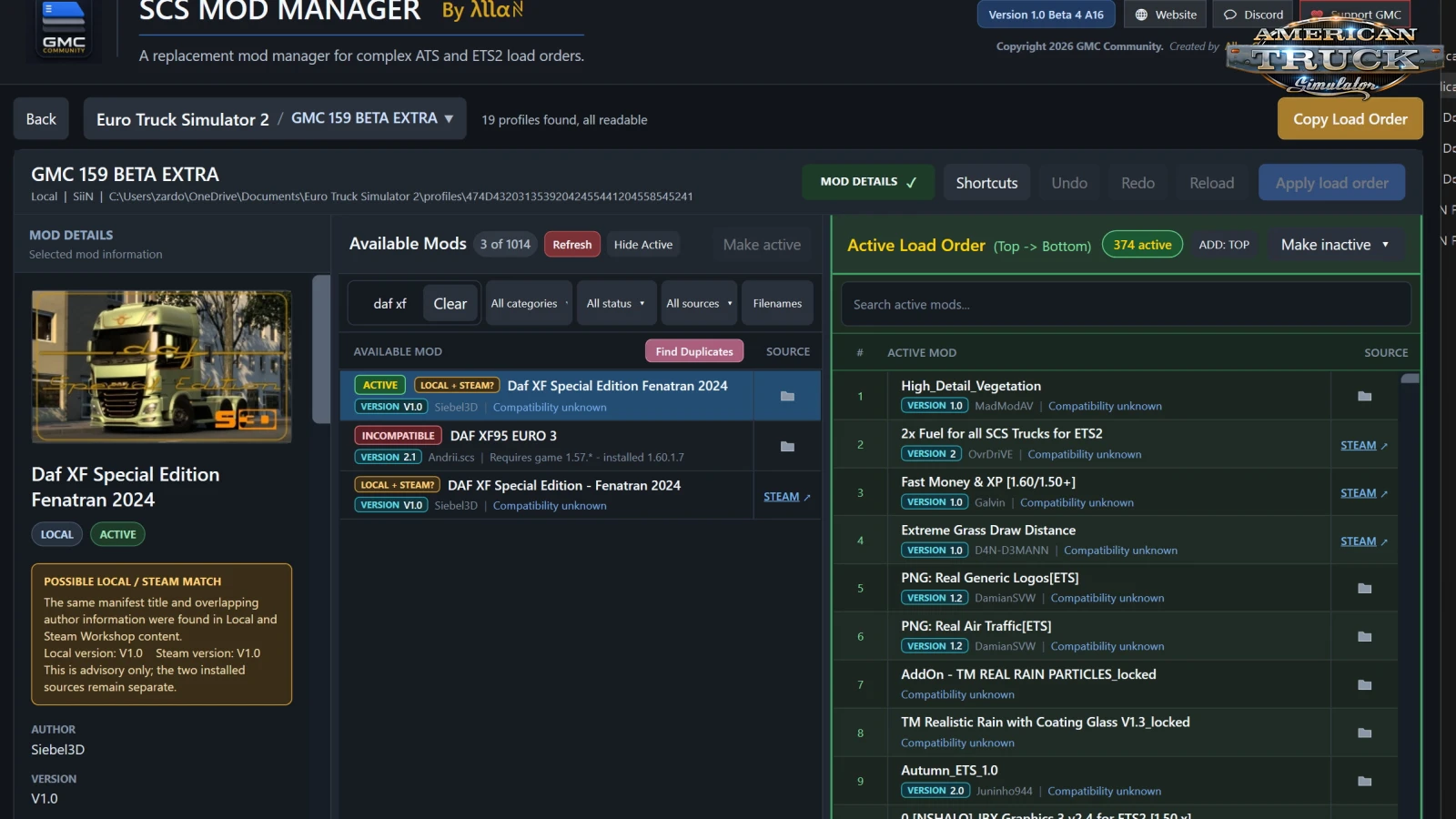Screen dimensions: 1456x819
Task: Toggle the MOD DETAILS panel button
Action: [x=868, y=182]
